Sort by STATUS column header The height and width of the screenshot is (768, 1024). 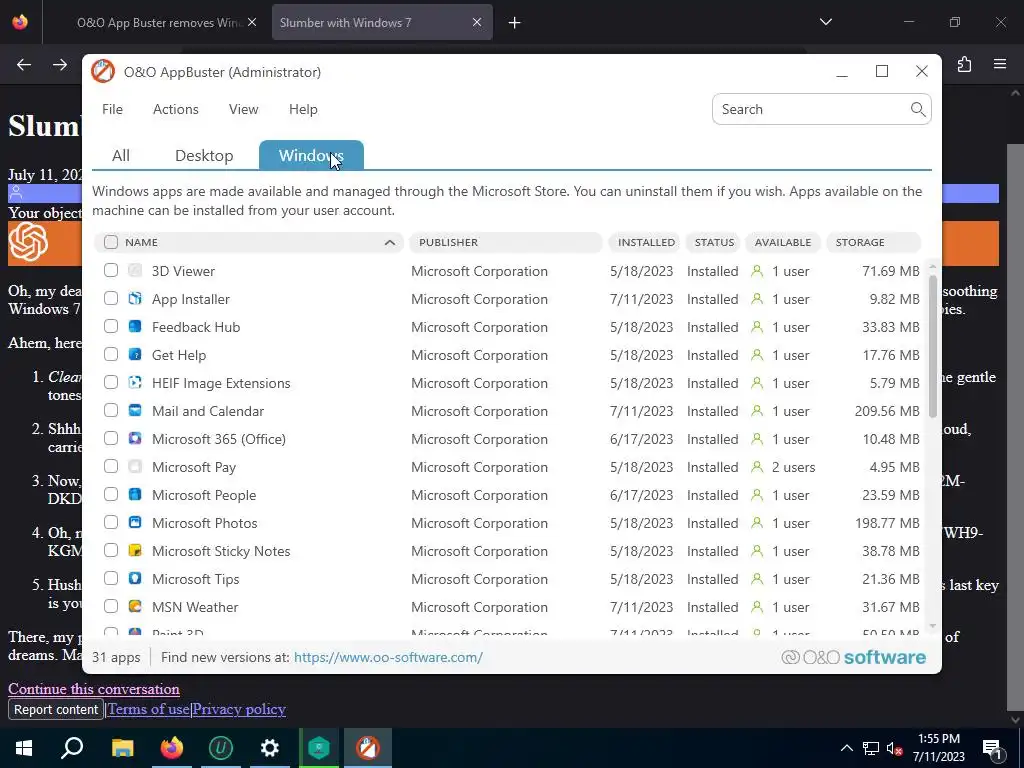pos(714,242)
